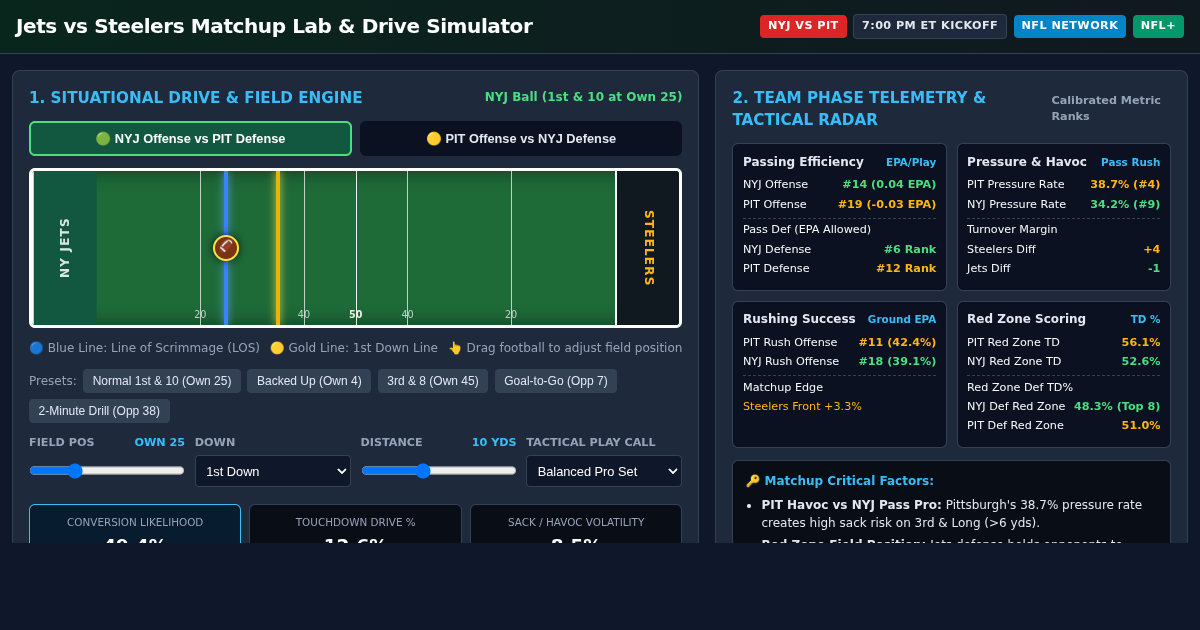Click the Touchdown Drive % card
Image resolution: width=1200 pixels, height=630 pixels.
coord(355,524)
